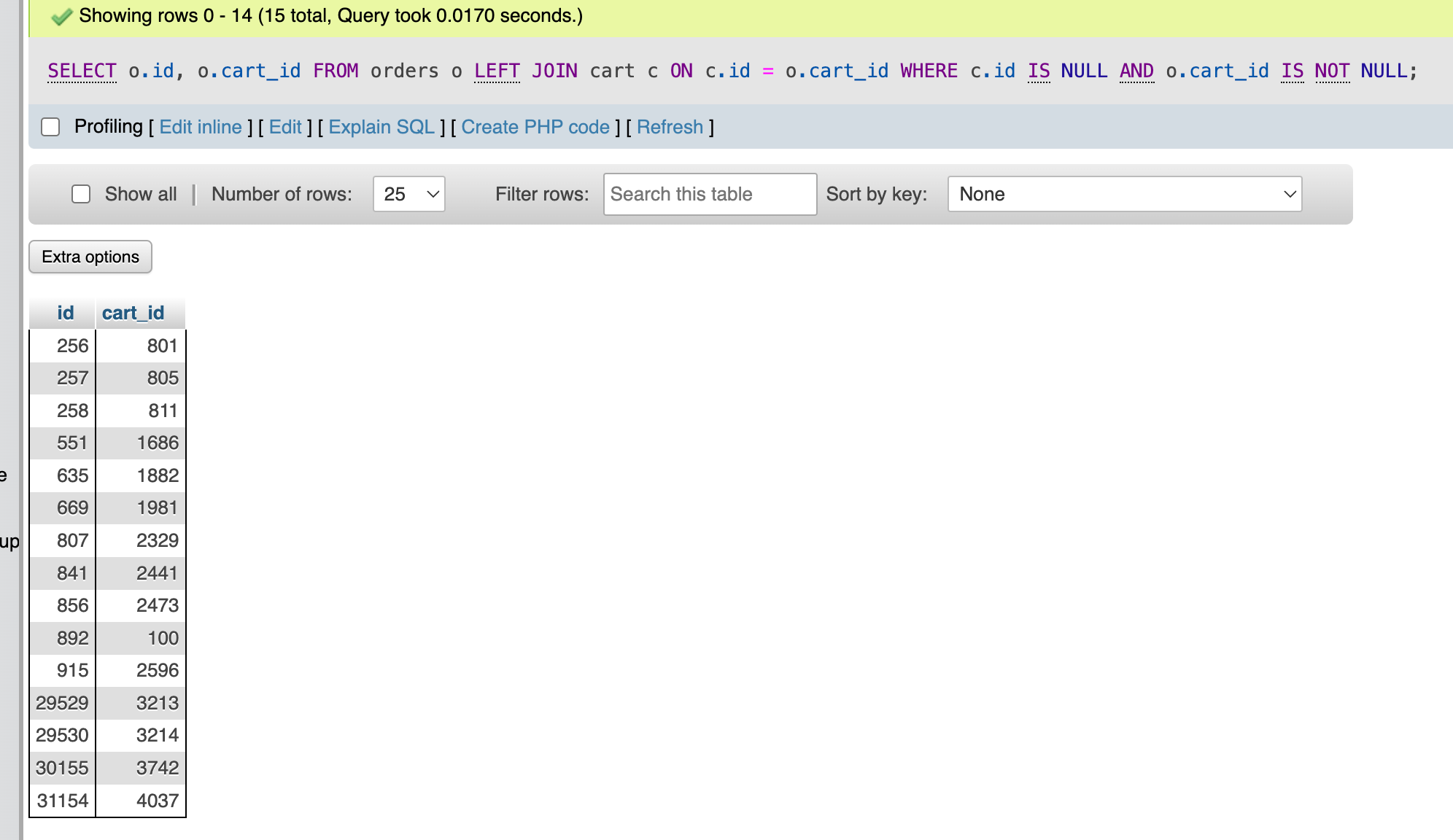
Task: Click the Refresh link
Action: (670, 127)
